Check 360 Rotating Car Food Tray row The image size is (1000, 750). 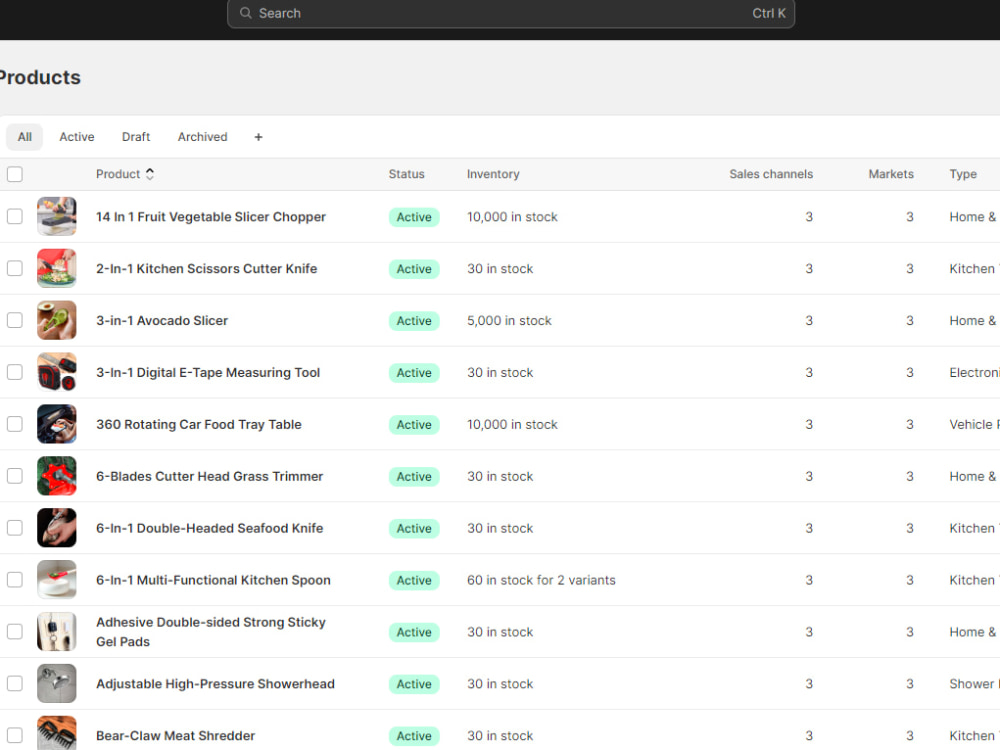(15, 424)
